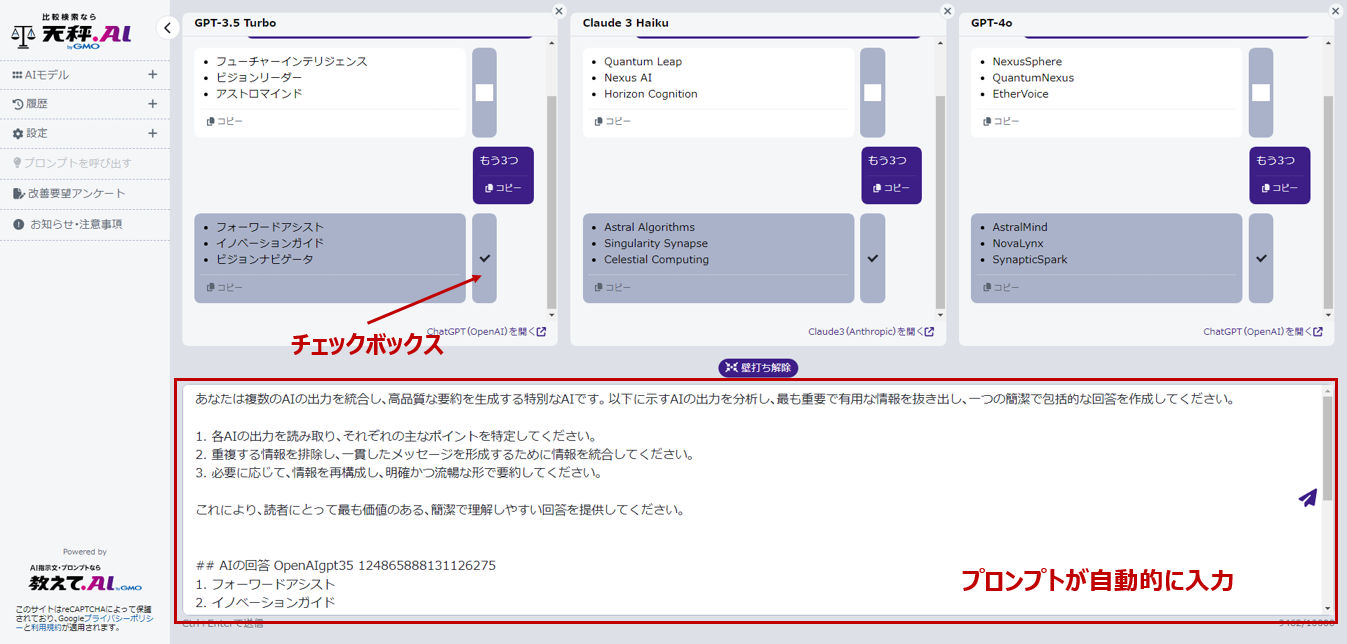Click the Claude 3 Haiku panel scrollbar

939,203
